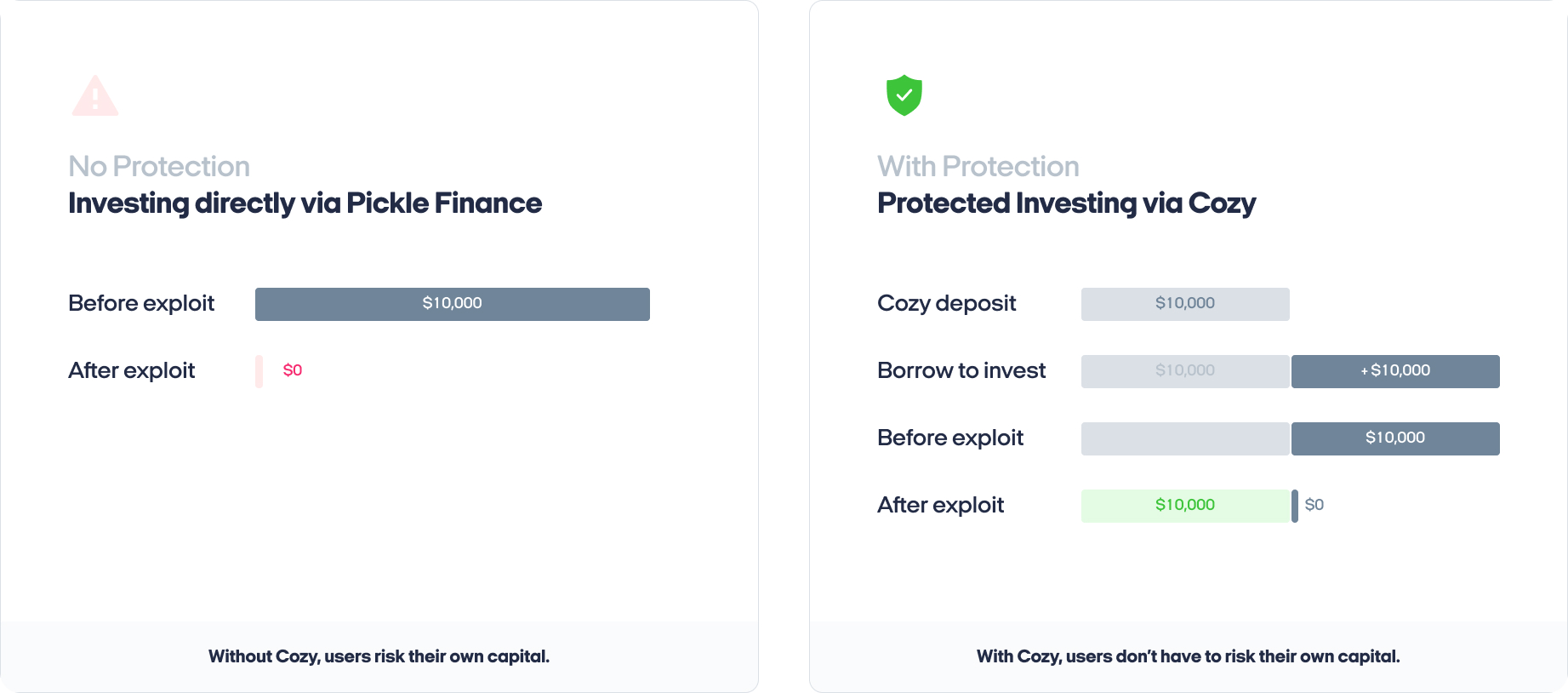Screen dimensions: 1568x693
Task: Click faded $10,000 bar in Borrow to invest
Action: pyautogui.click(x=1185, y=371)
